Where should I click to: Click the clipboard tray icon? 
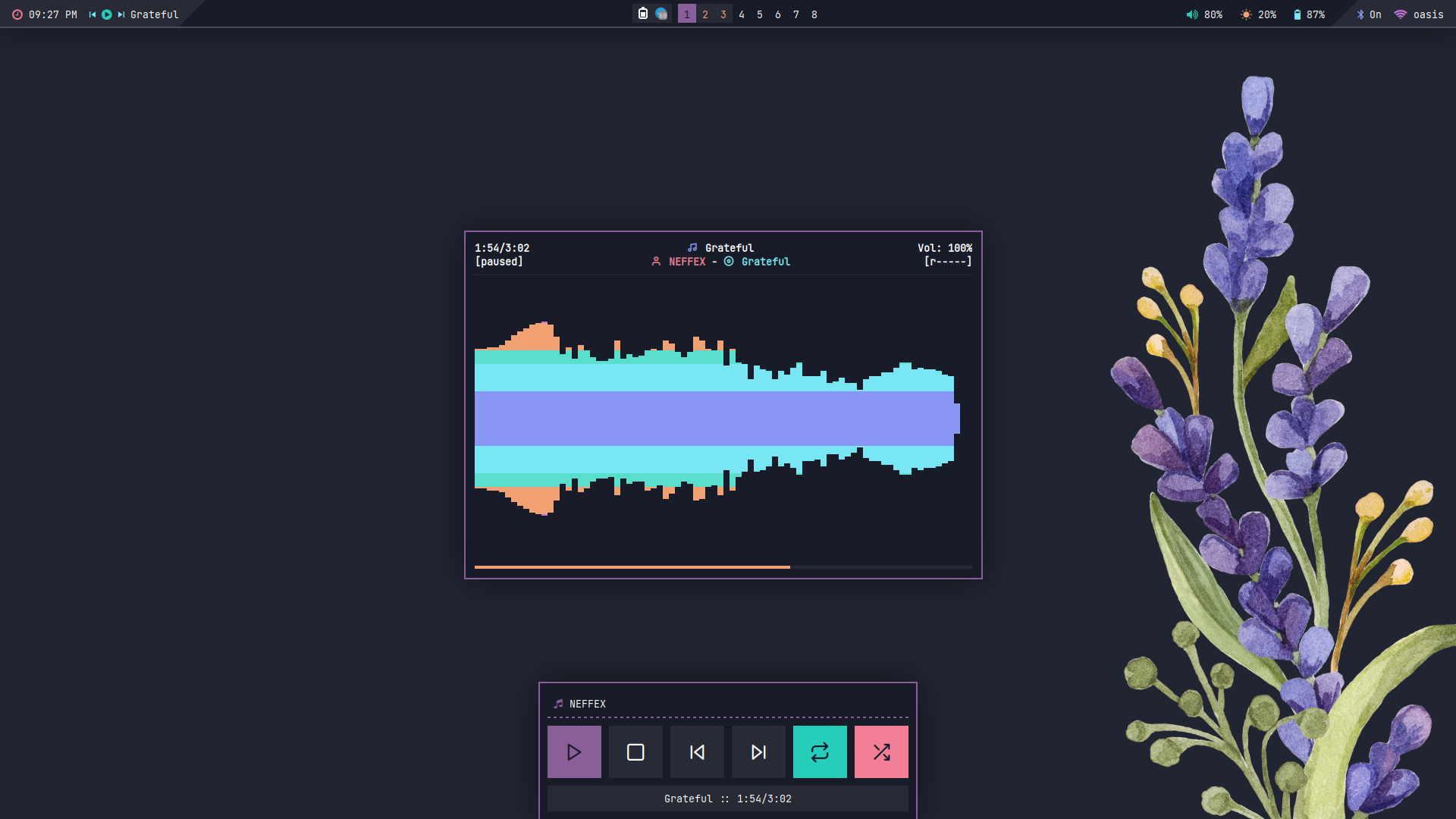point(643,14)
